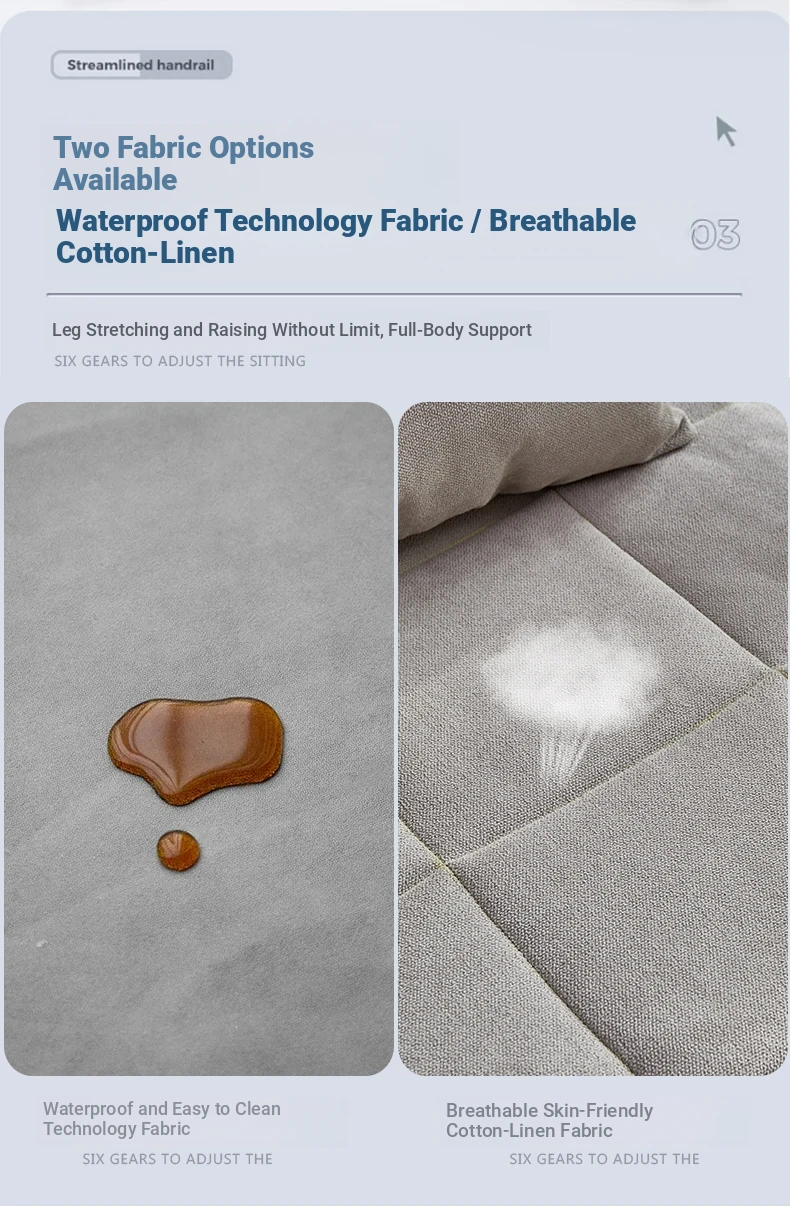The height and width of the screenshot is (1213, 790).
Task: Click the Streamlined handrail pill label
Action: tap(141, 65)
